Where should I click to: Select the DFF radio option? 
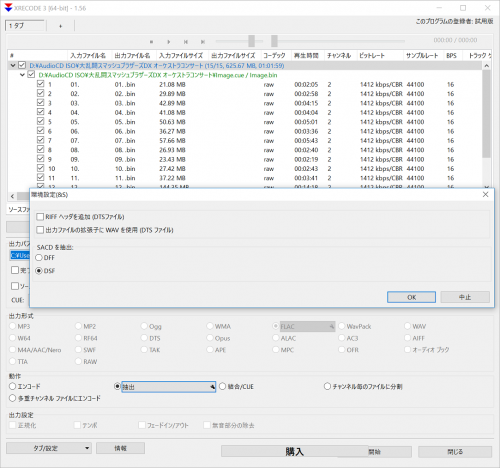click(39, 258)
